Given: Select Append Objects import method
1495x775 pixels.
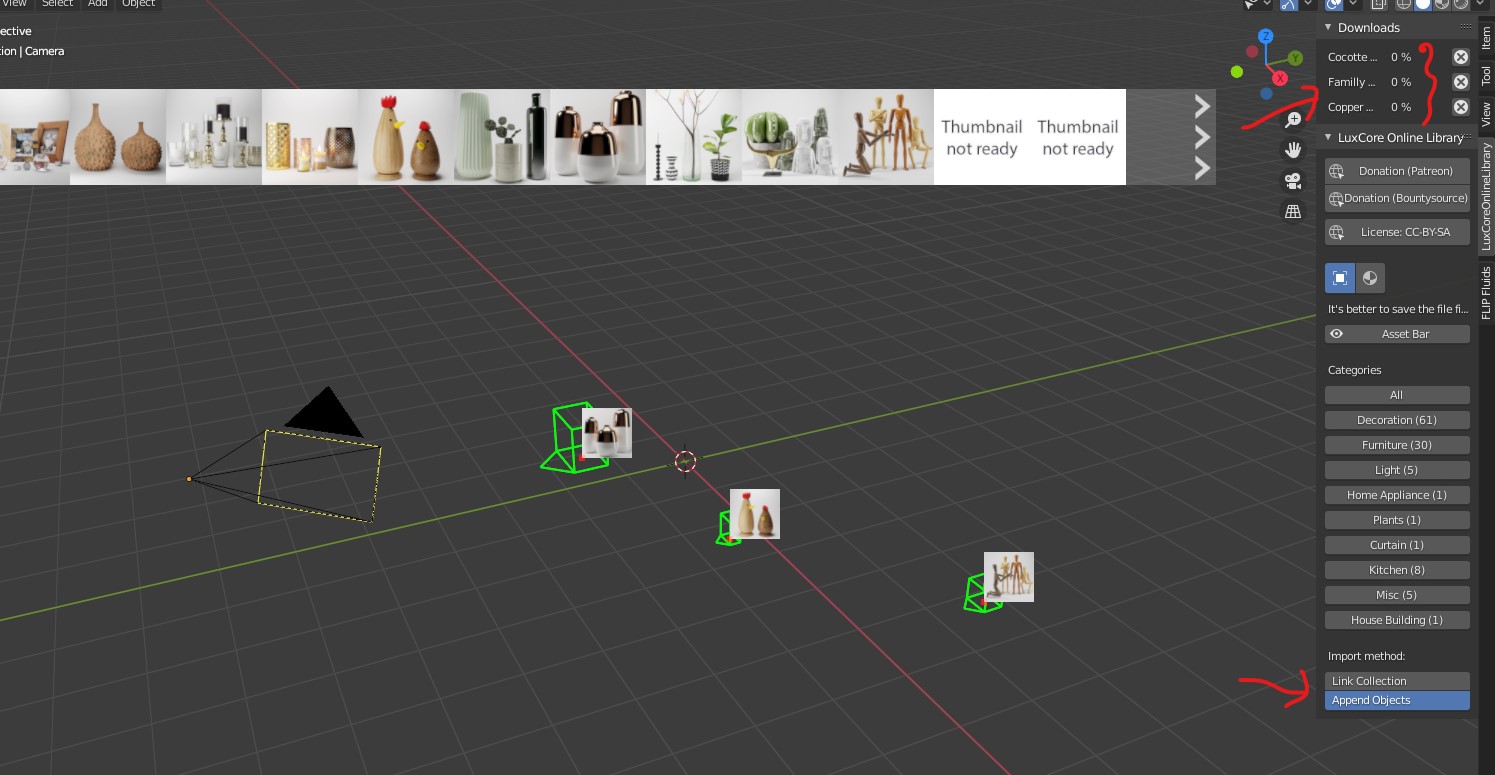Looking at the screenshot, I should 1397,700.
